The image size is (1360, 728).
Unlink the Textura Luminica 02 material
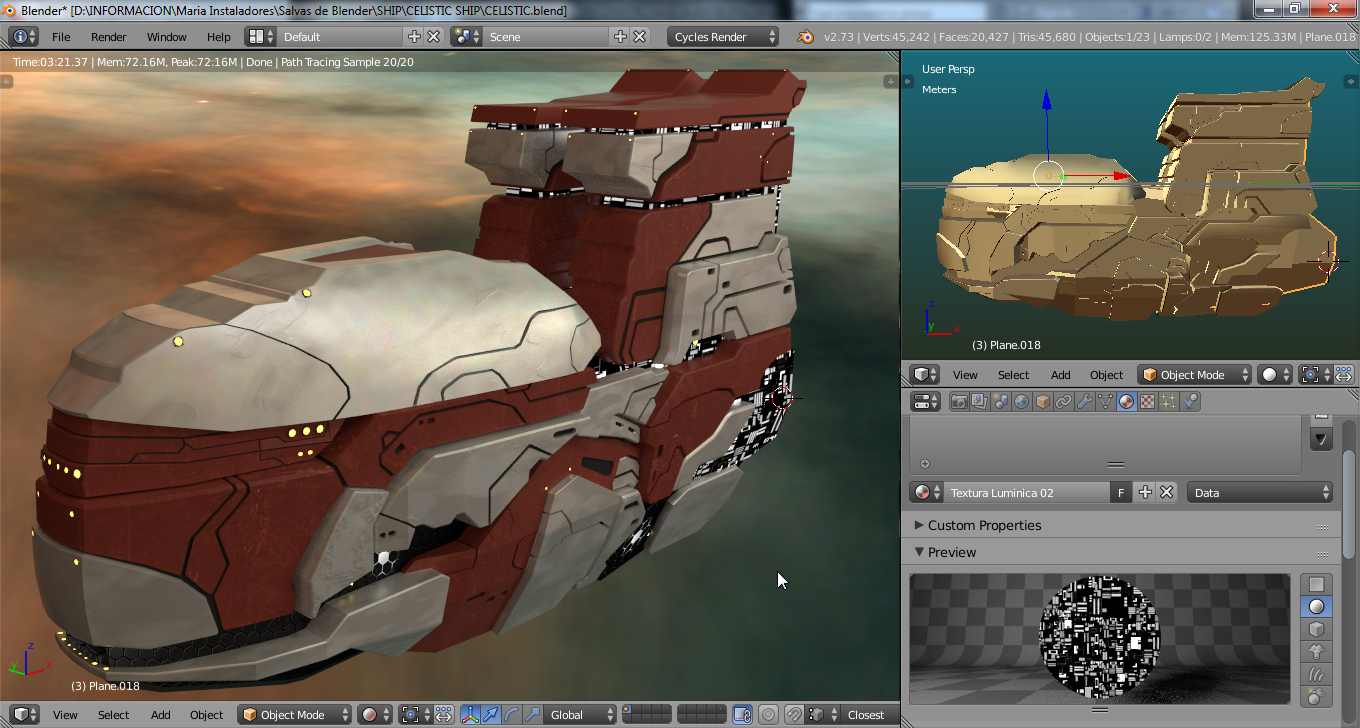coord(1166,493)
